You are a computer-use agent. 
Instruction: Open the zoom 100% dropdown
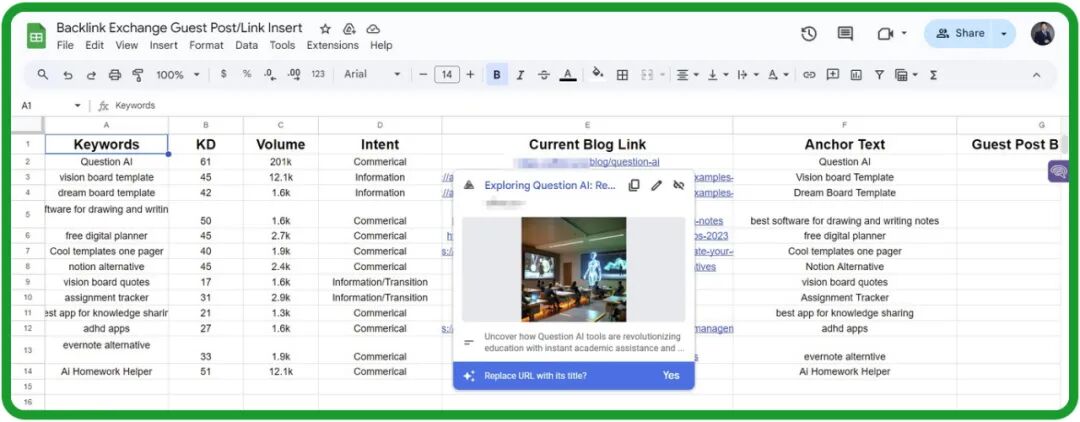tap(177, 75)
